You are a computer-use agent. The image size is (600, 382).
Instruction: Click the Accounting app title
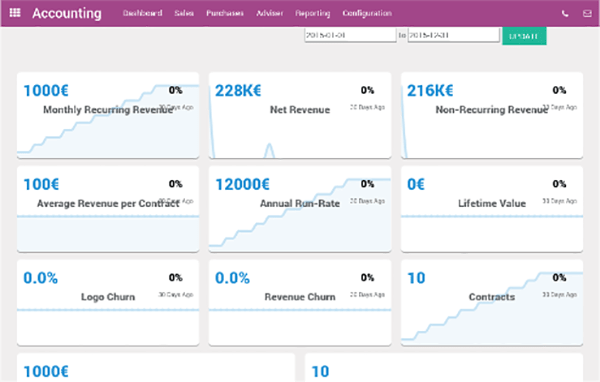(67, 13)
